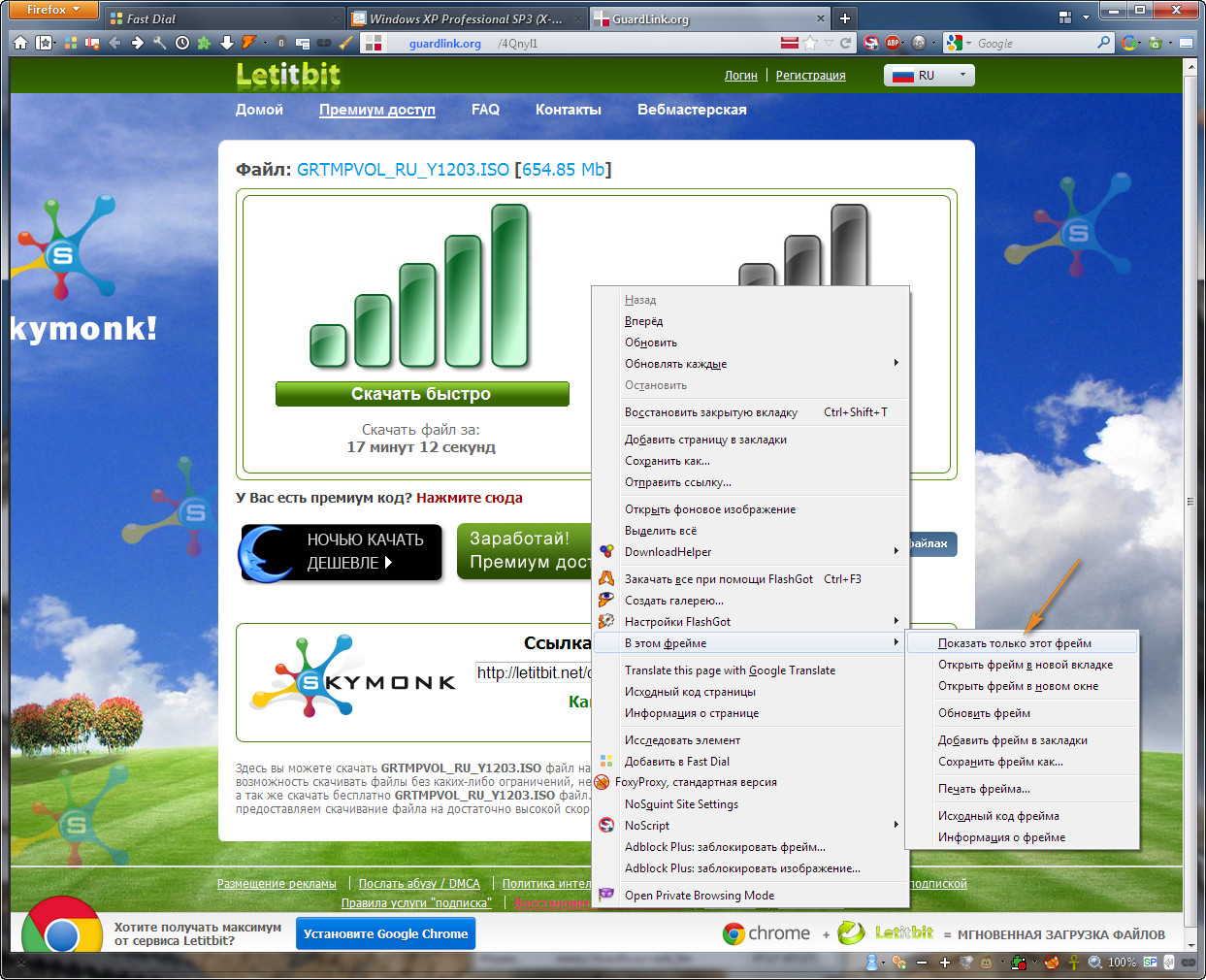
Task: Reload the page using the address bar refresh icon
Action: coord(845,43)
